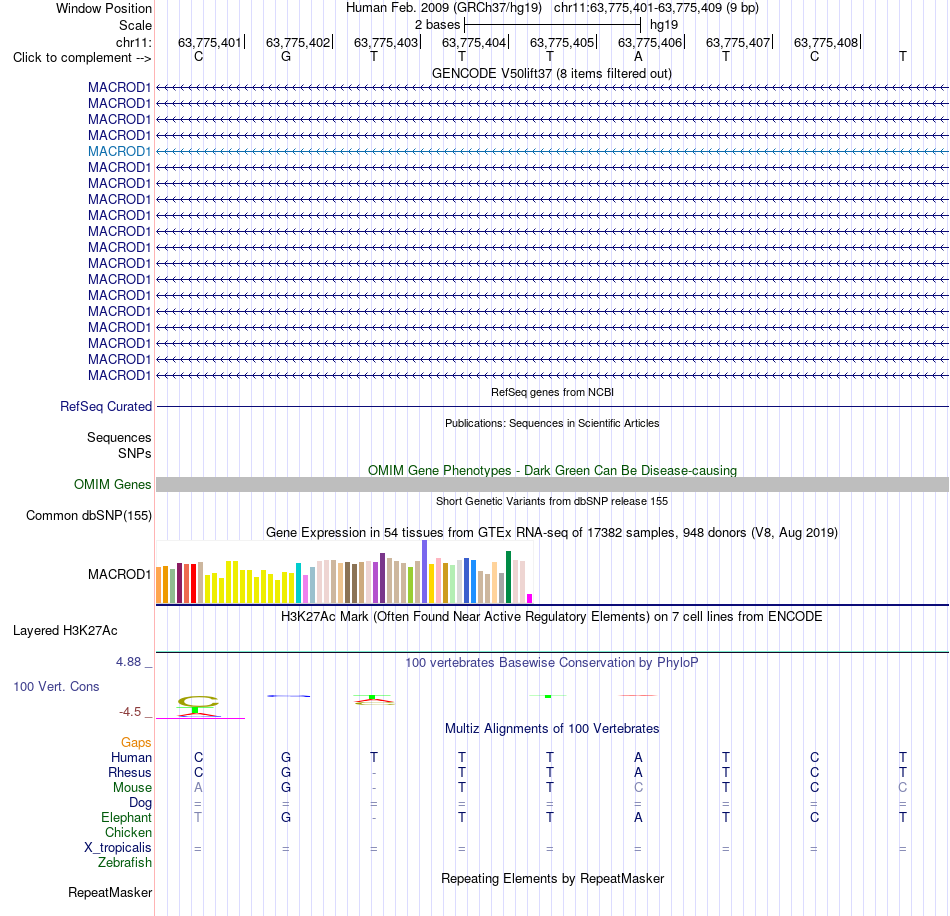The image size is (950, 916).
Task: Click base 'A' in the Rhesus alignment row
Action: (x=638, y=772)
